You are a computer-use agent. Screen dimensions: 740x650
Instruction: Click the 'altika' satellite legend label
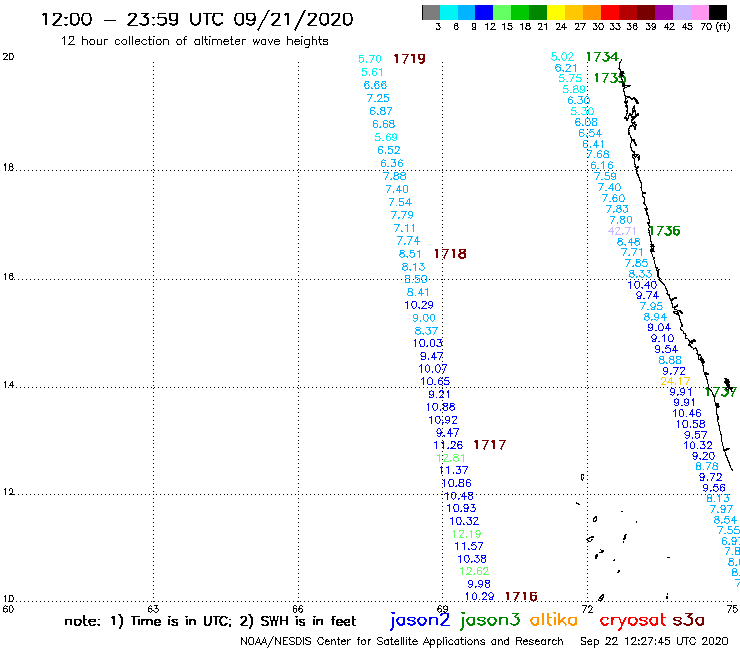pos(553,620)
